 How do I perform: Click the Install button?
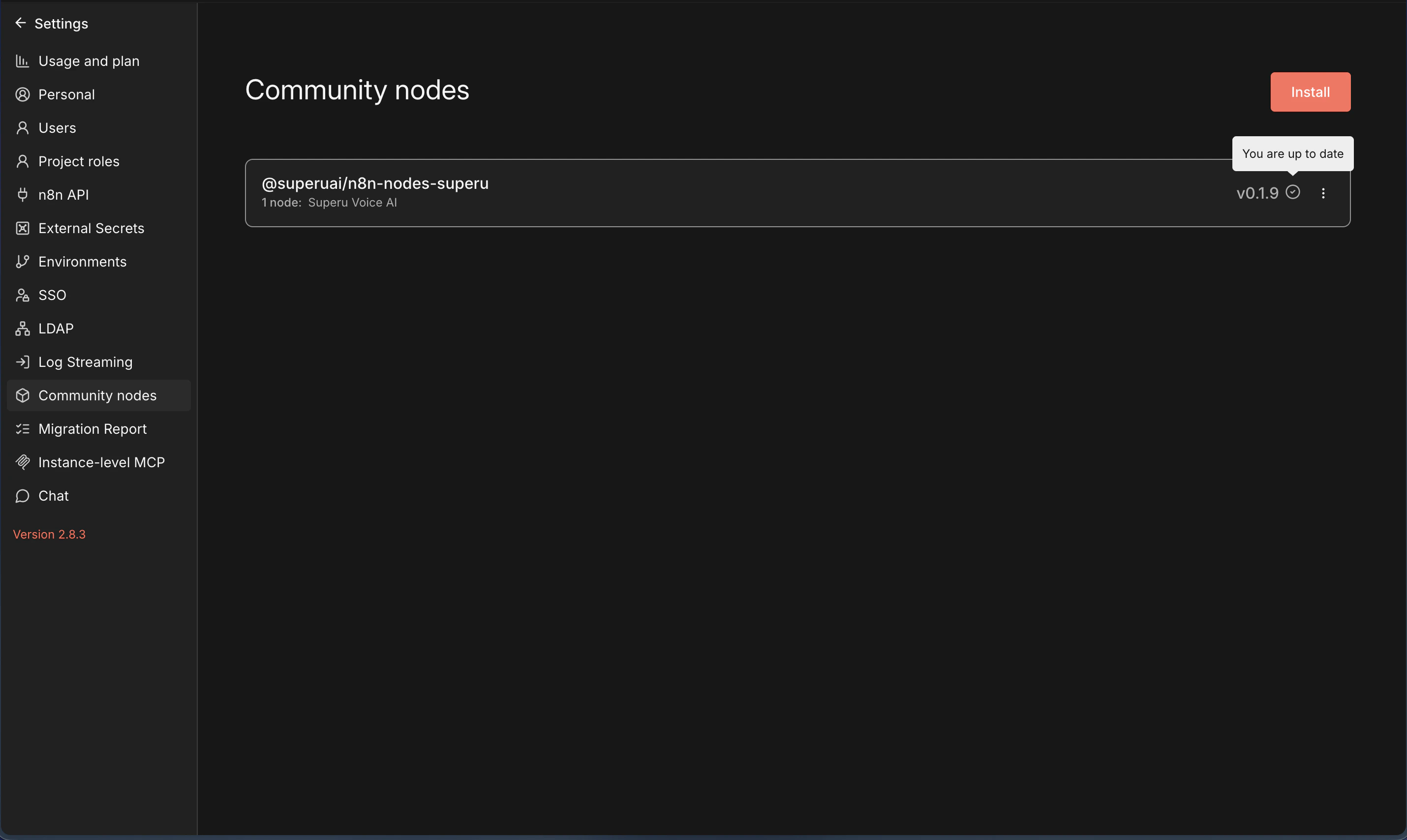coord(1310,91)
